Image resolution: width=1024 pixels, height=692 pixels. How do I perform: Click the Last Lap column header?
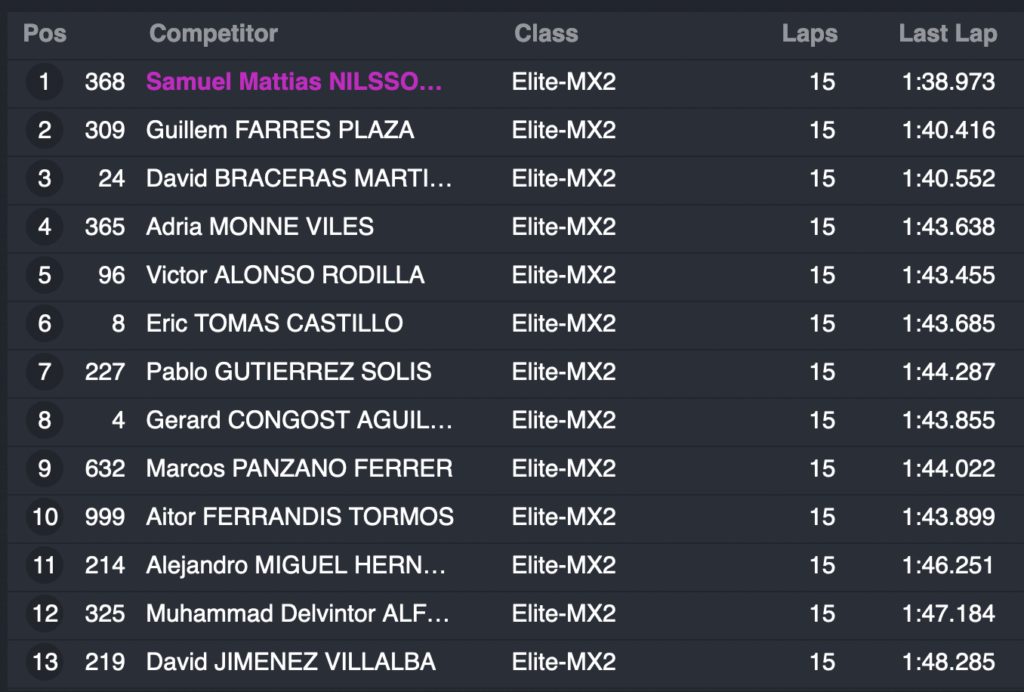947,33
